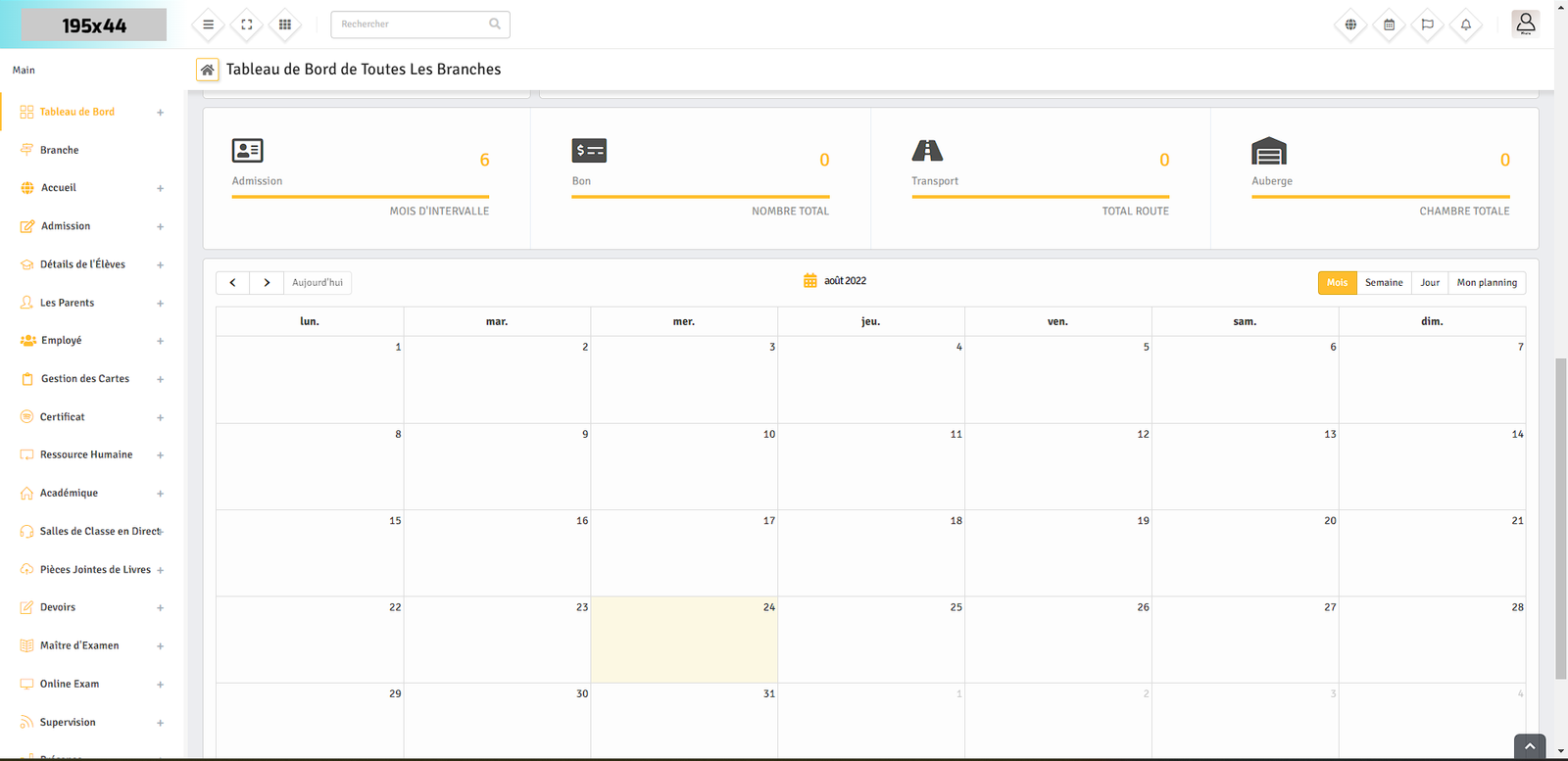Click the hamburger menu icon

(208, 24)
